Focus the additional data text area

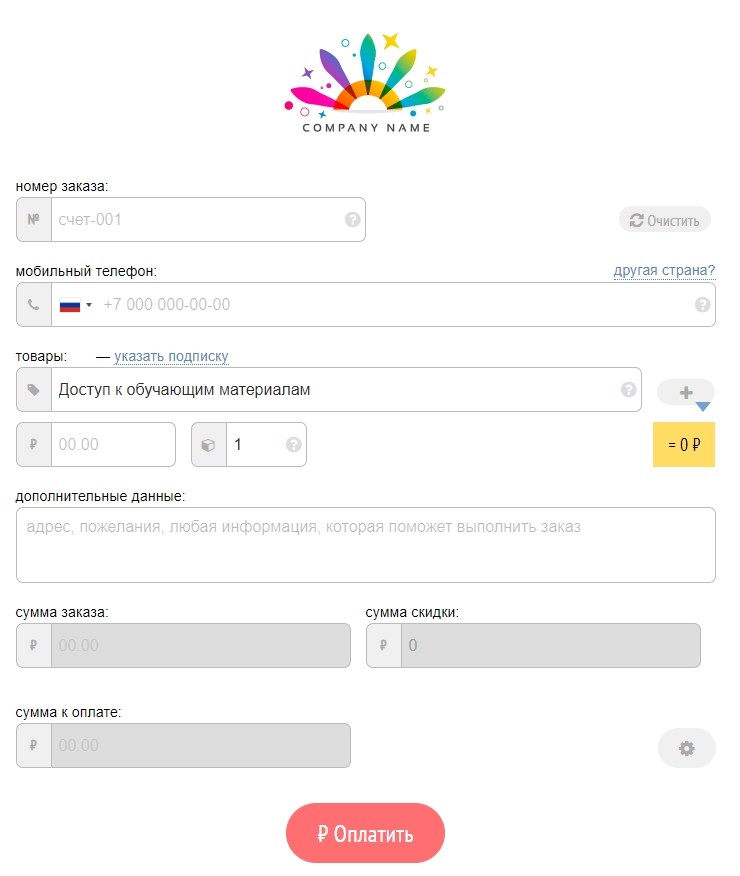(x=365, y=544)
